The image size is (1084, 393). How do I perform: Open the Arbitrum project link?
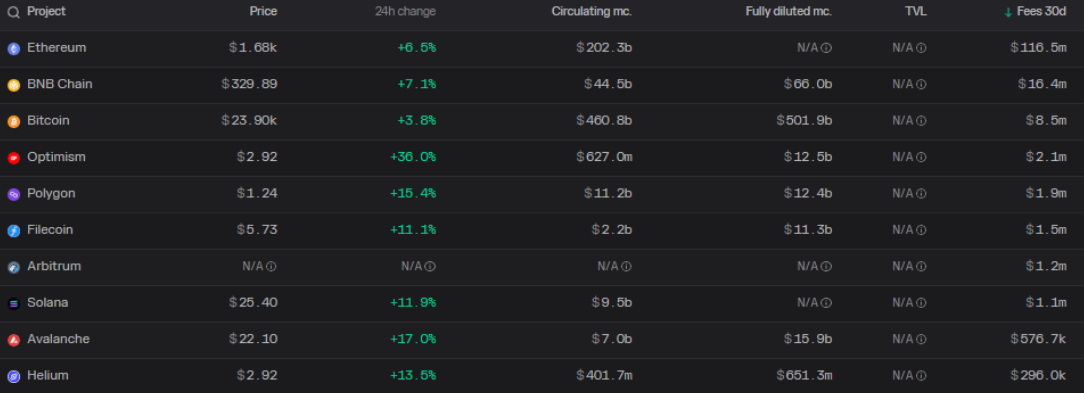54,266
